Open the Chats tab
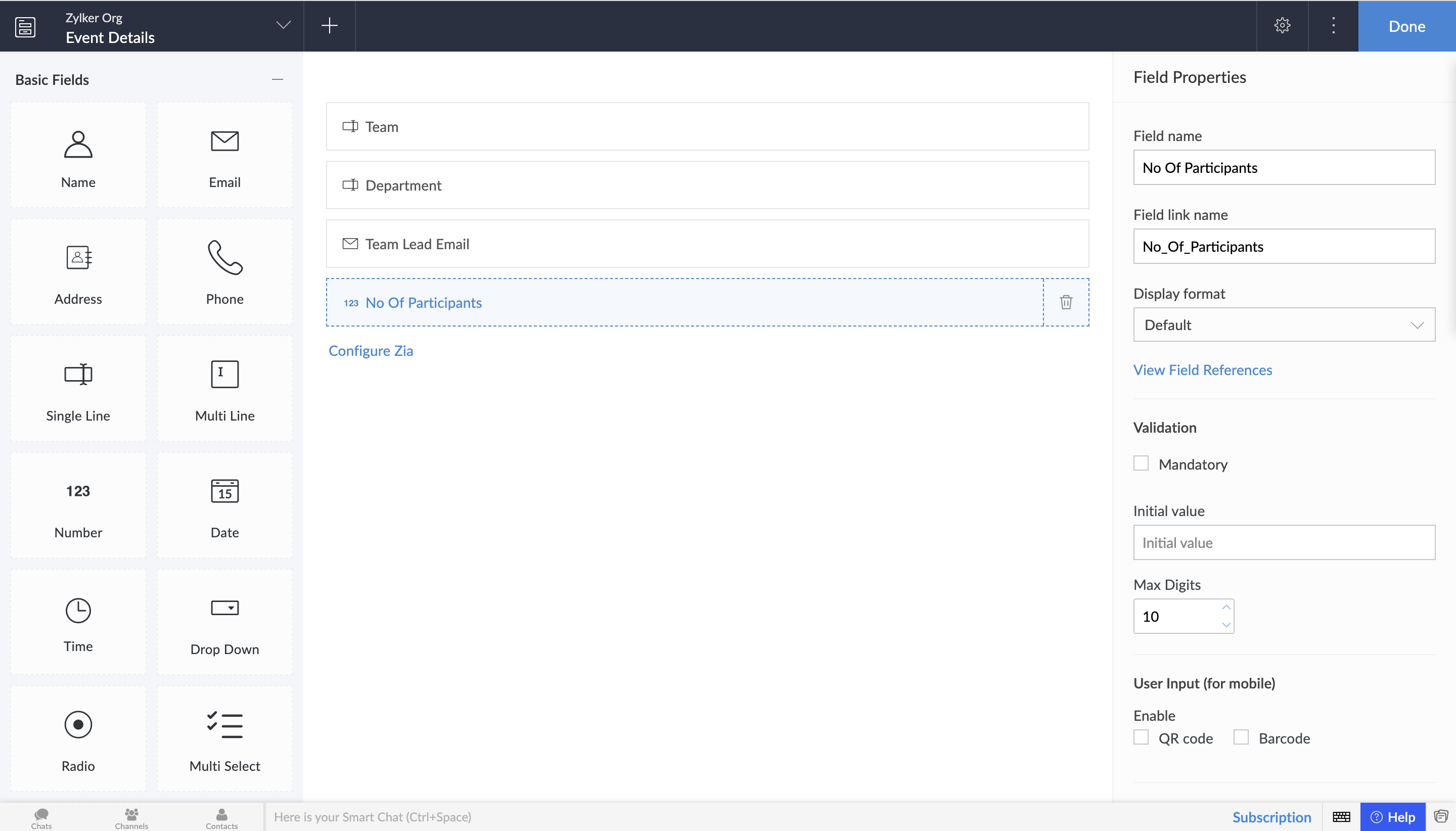Viewport: 1456px width, 831px height. click(x=41, y=817)
